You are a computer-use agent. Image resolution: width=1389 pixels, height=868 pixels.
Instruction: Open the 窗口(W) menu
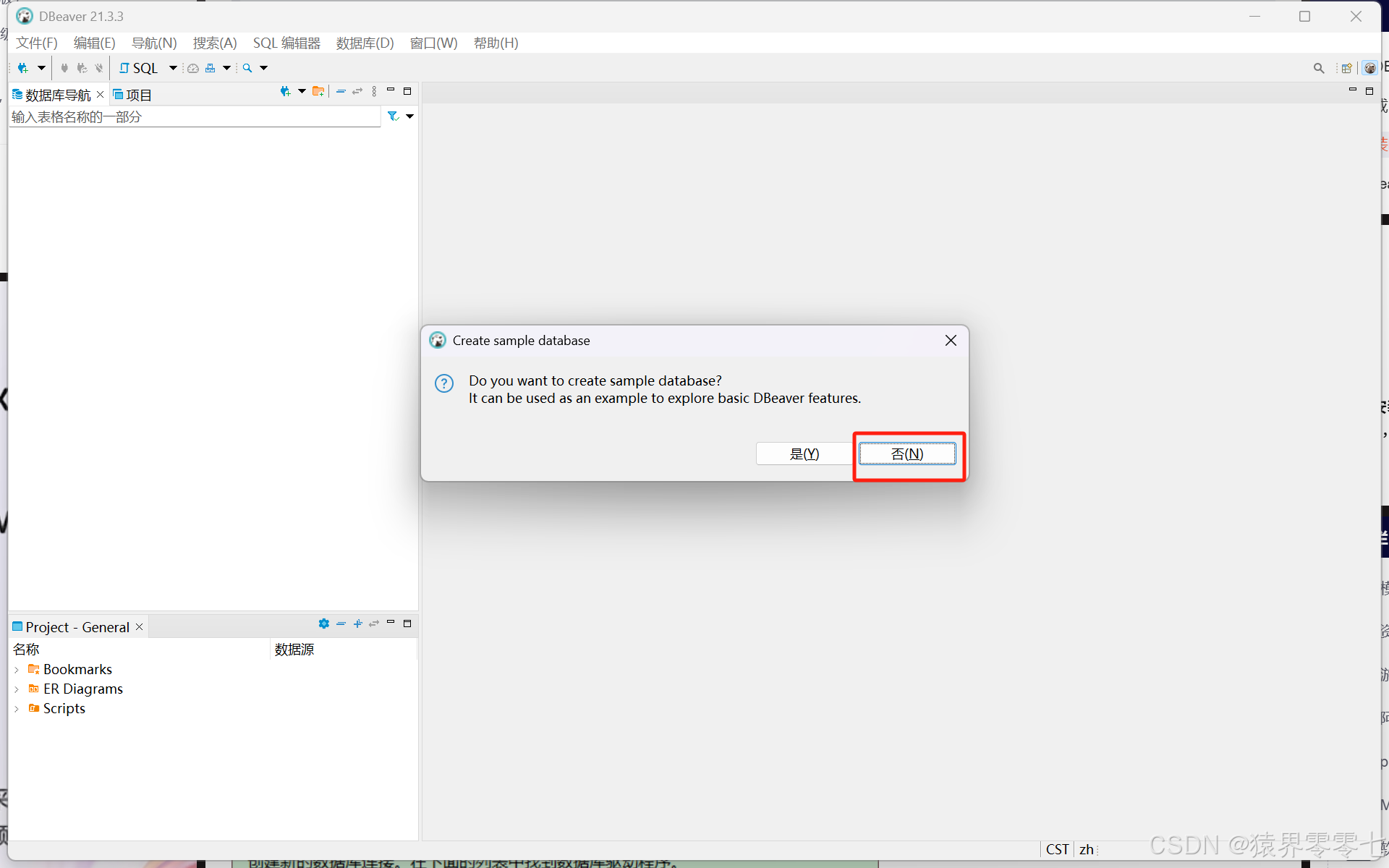pos(434,43)
